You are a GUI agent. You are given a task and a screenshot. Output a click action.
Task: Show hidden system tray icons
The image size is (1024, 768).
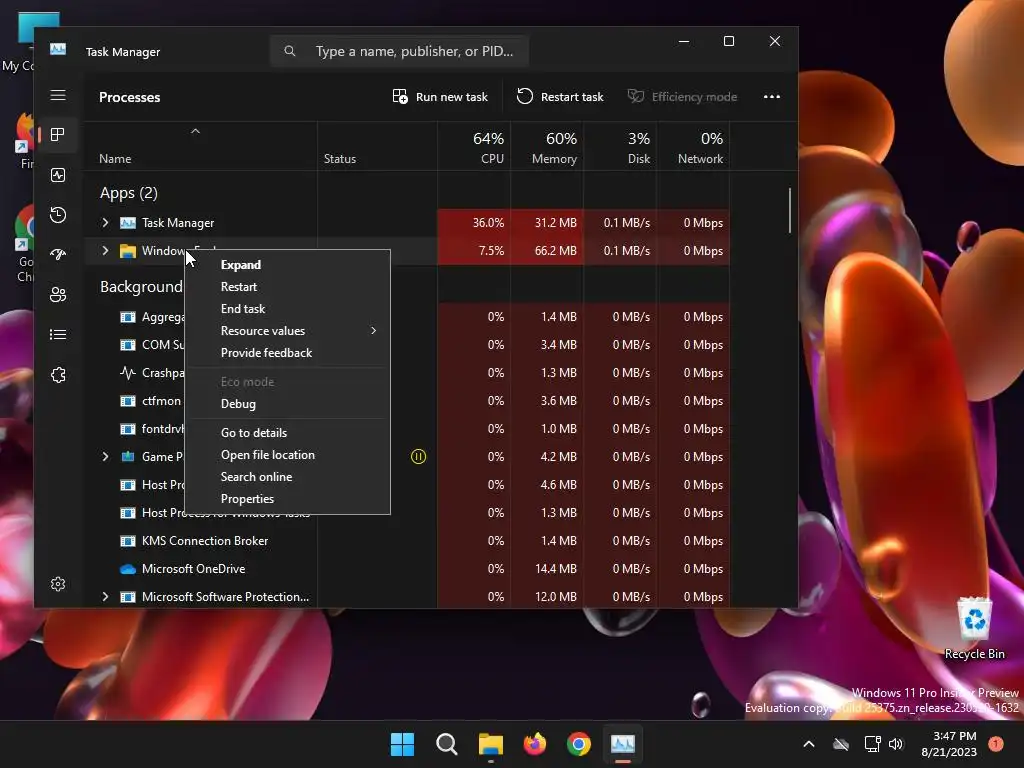pyautogui.click(x=808, y=744)
